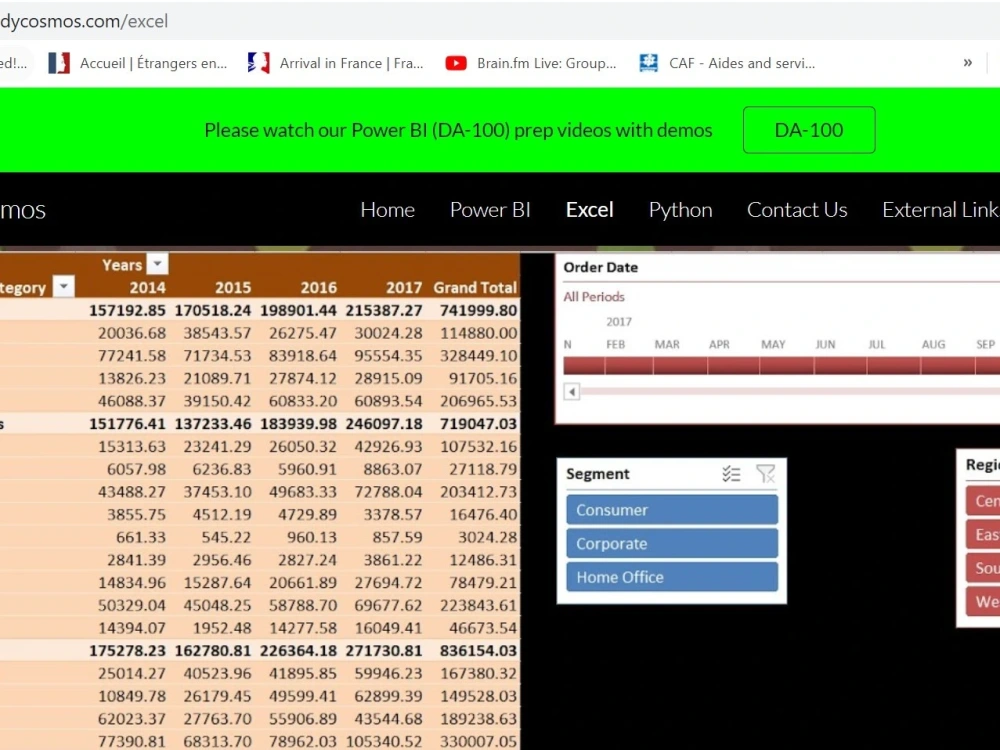
Task: Click the DA-100 button
Action: coord(809,130)
